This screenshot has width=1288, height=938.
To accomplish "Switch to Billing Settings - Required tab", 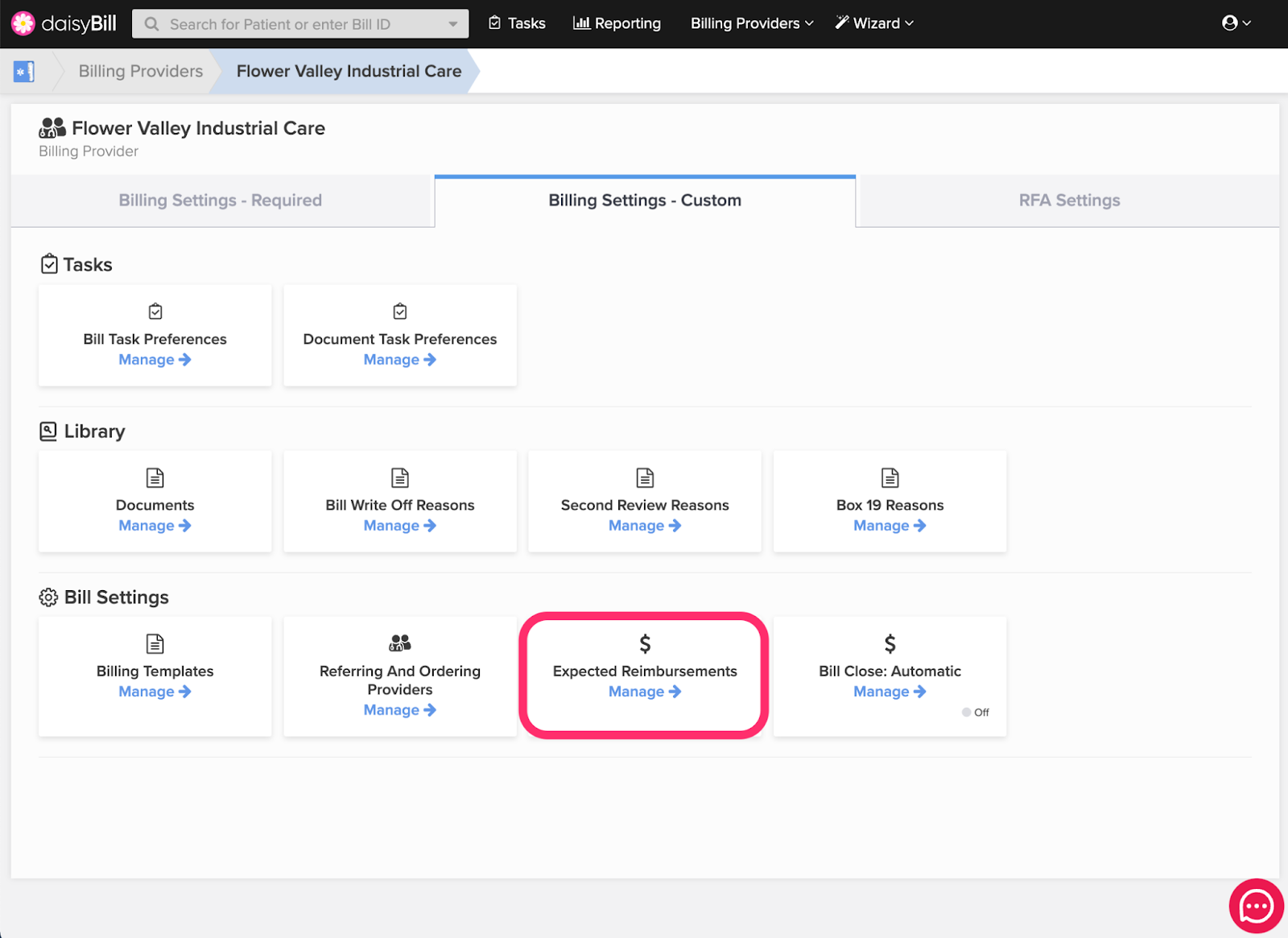I will coord(221,200).
